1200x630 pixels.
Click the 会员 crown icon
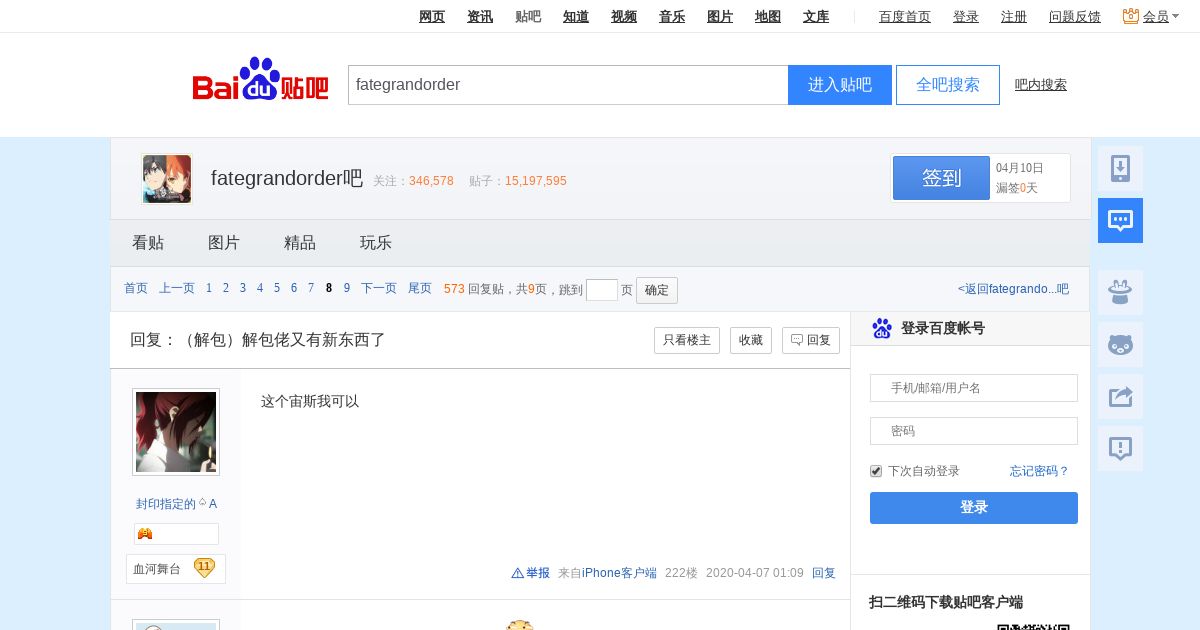coord(1131,16)
